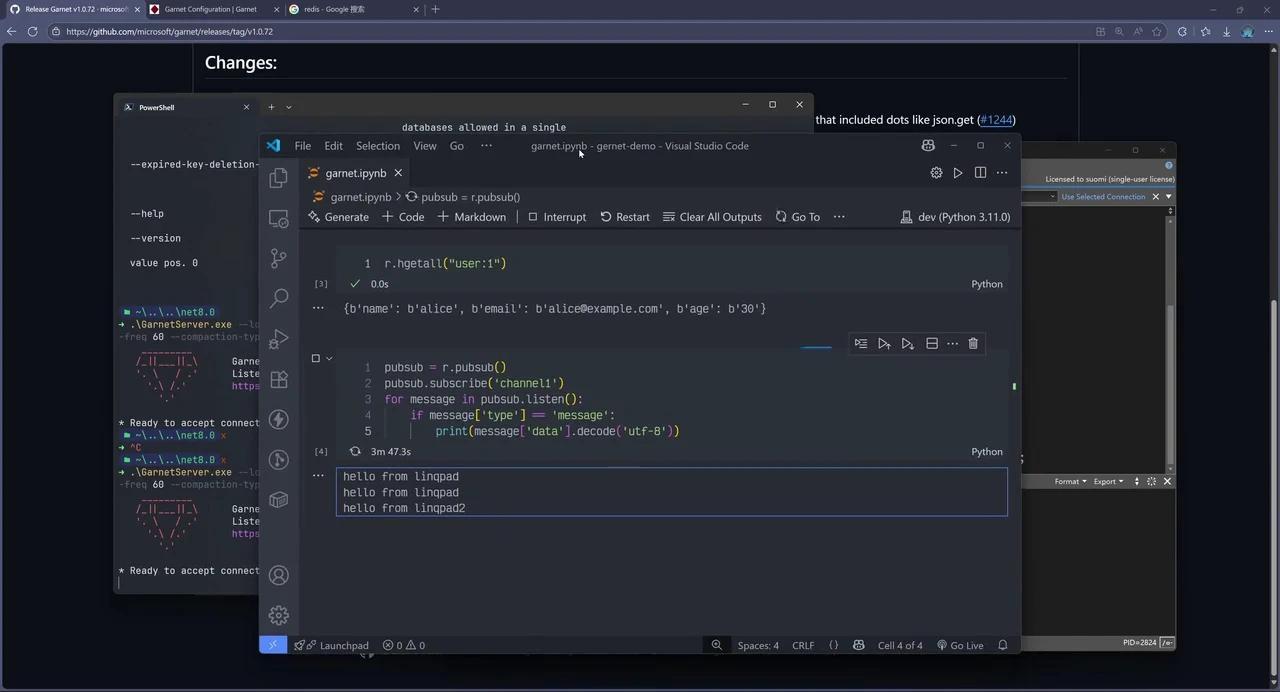Image resolution: width=1280 pixels, height=692 pixels.
Task: Open the Extensions view in VS Code
Action: coord(279,379)
